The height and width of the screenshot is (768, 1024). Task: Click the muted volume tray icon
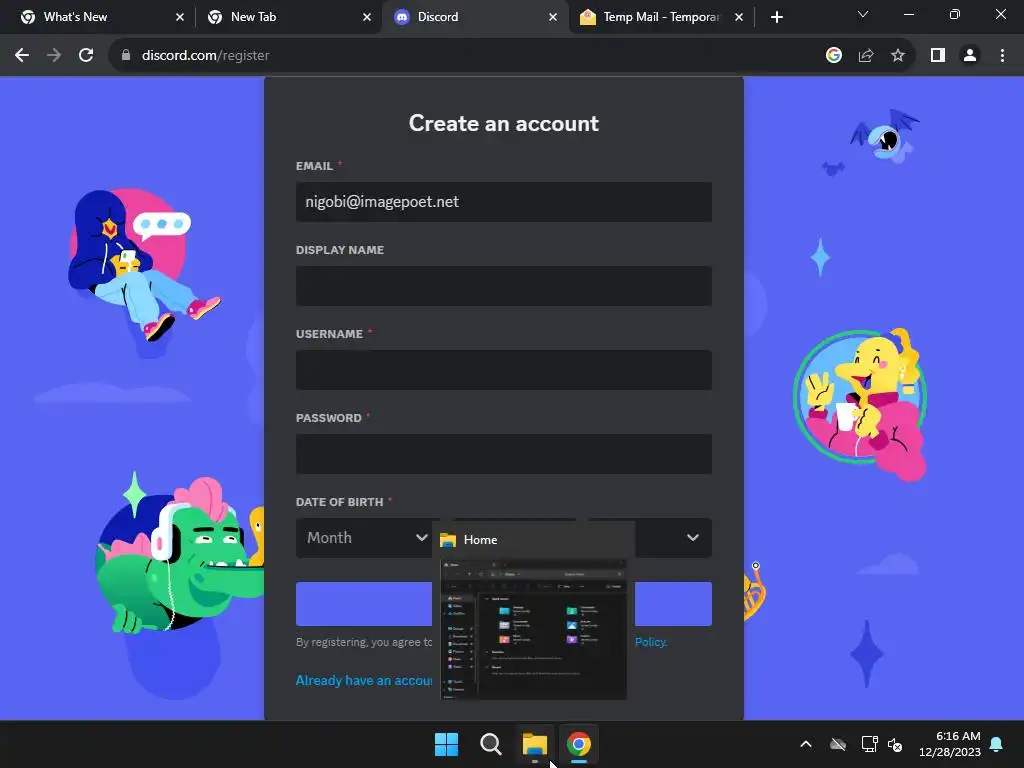(895, 744)
